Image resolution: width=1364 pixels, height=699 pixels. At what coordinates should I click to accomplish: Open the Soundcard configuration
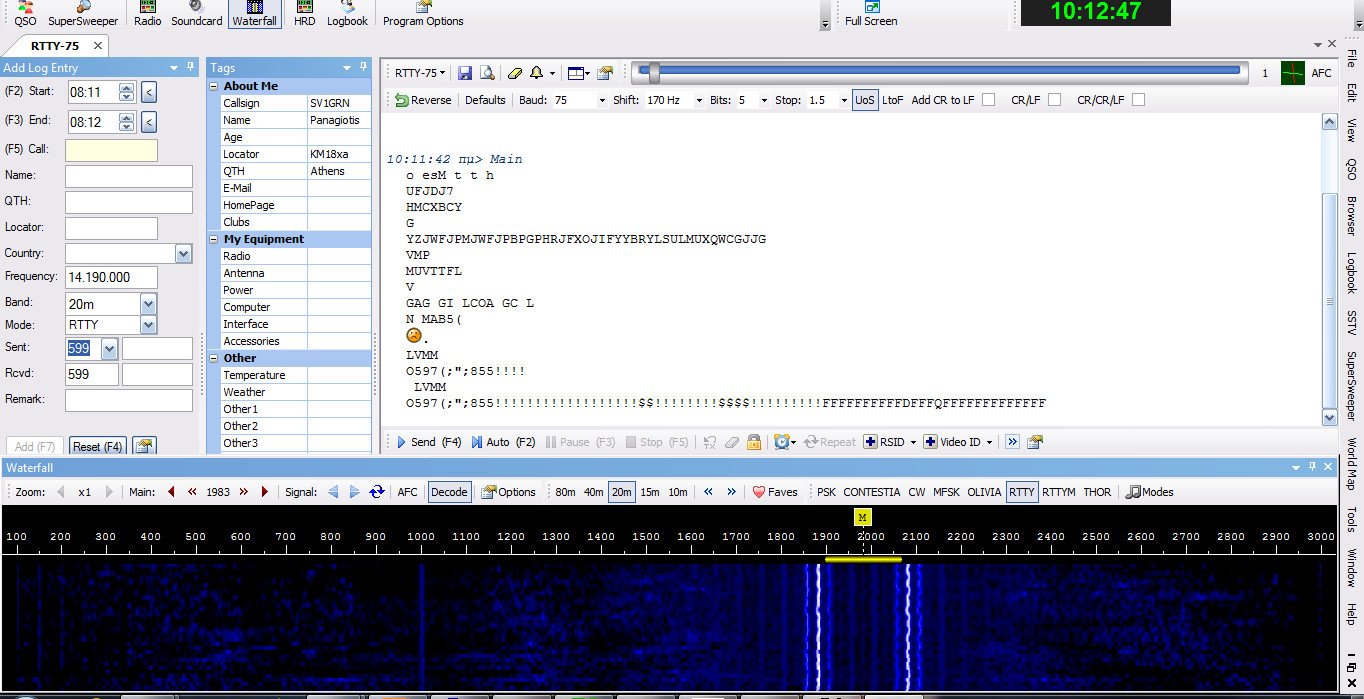(196, 14)
